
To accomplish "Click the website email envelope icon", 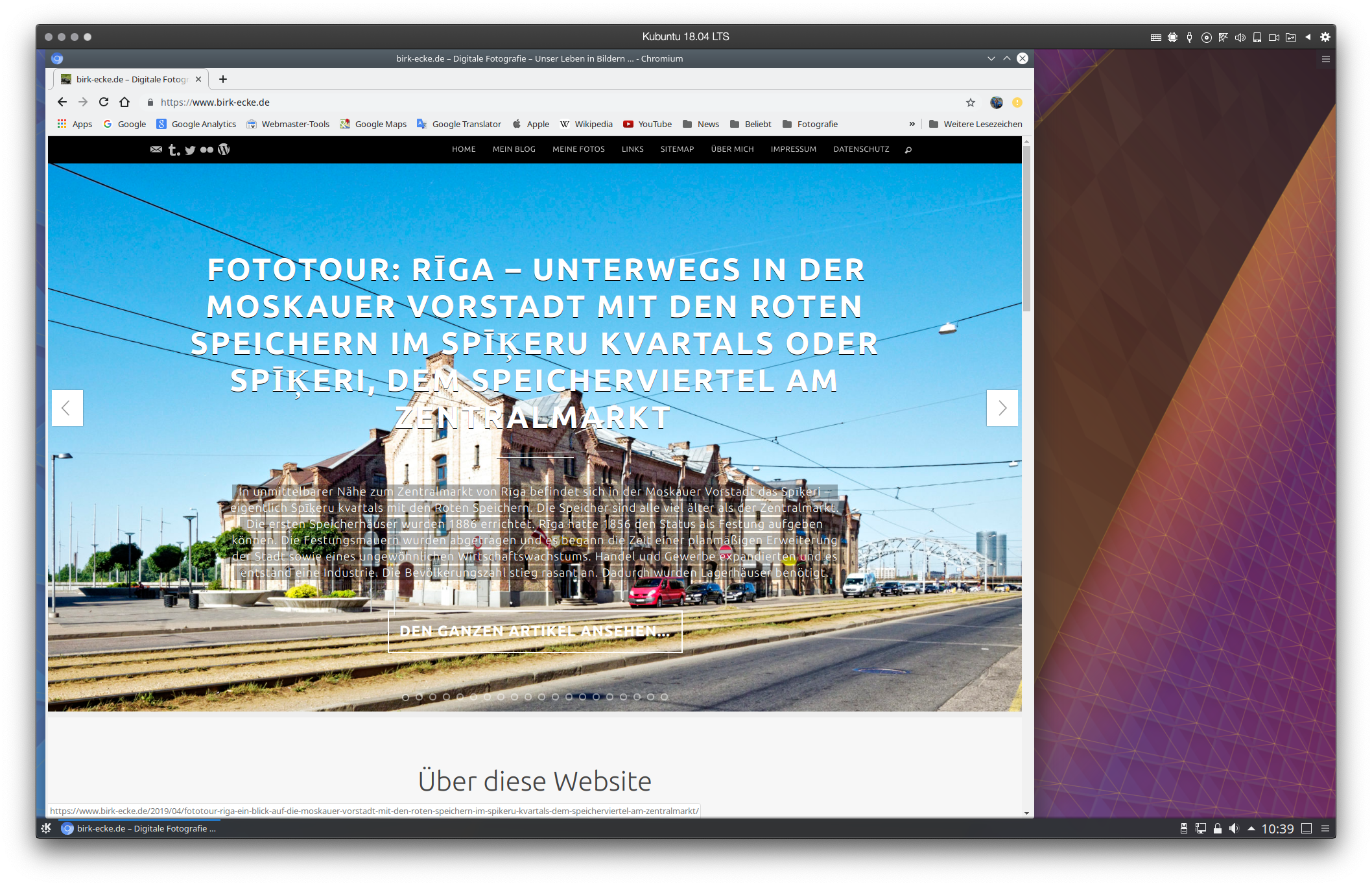I will (x=156, y=149).
